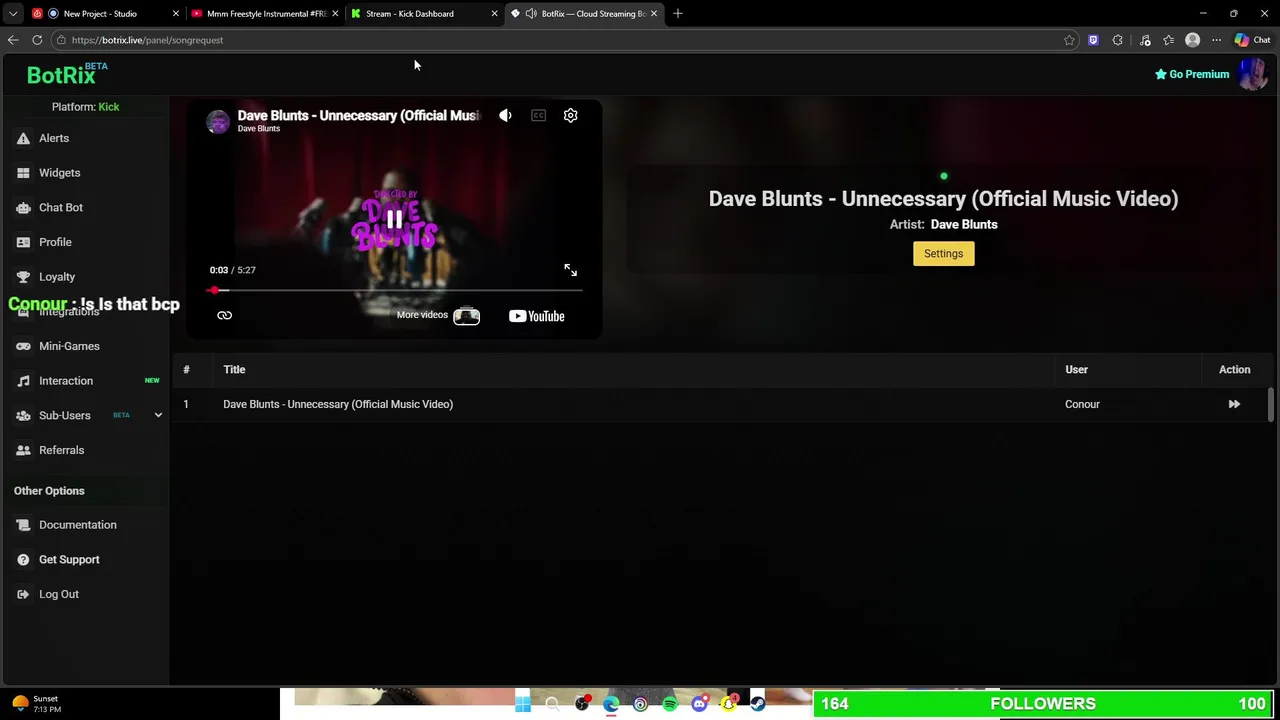Open More videos thumbnail
Image resolution: width=1280 pixels, height=720 pixels.
(x=466, y=316)
